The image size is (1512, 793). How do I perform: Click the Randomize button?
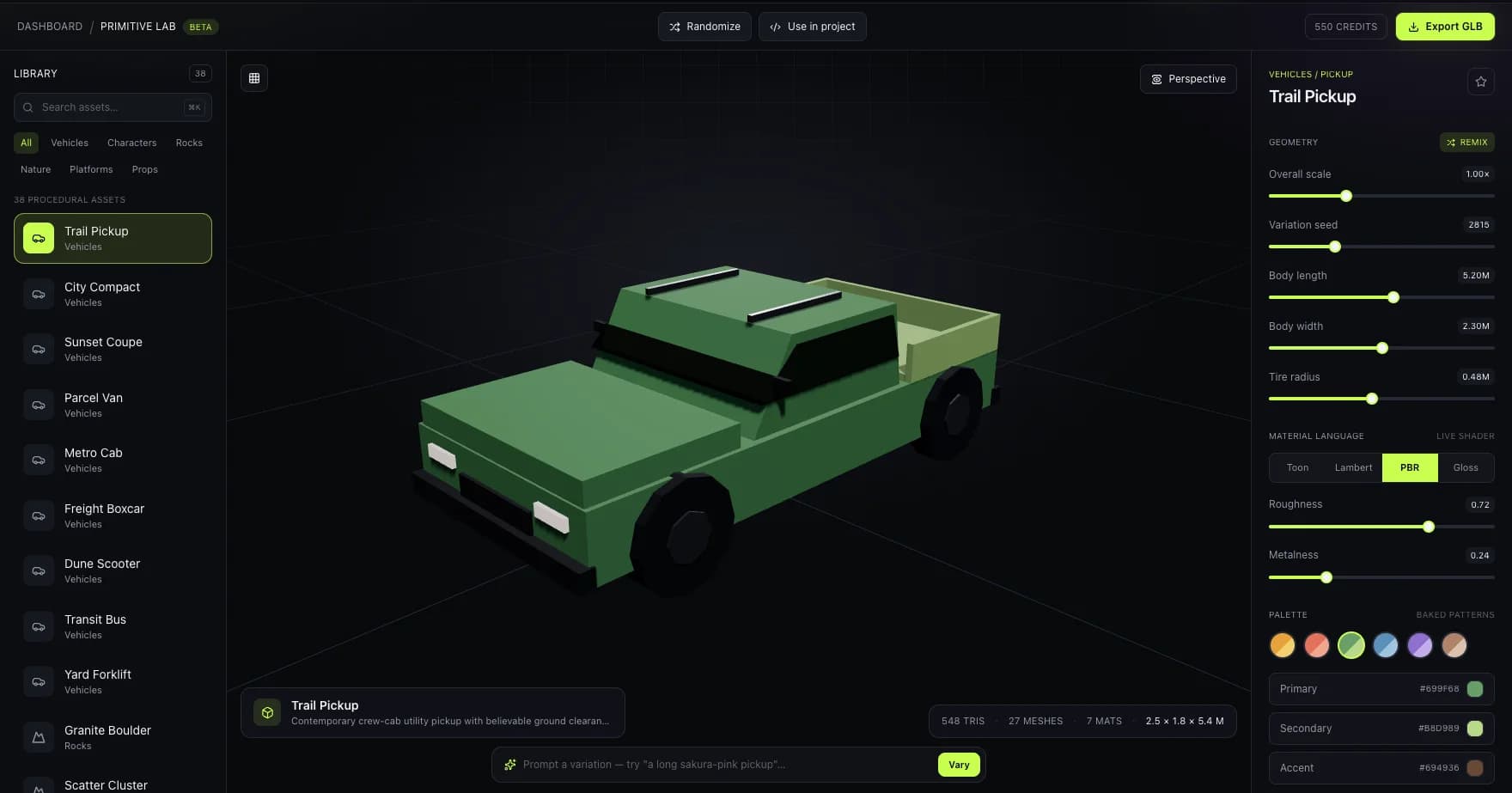[x=704, y=27]
